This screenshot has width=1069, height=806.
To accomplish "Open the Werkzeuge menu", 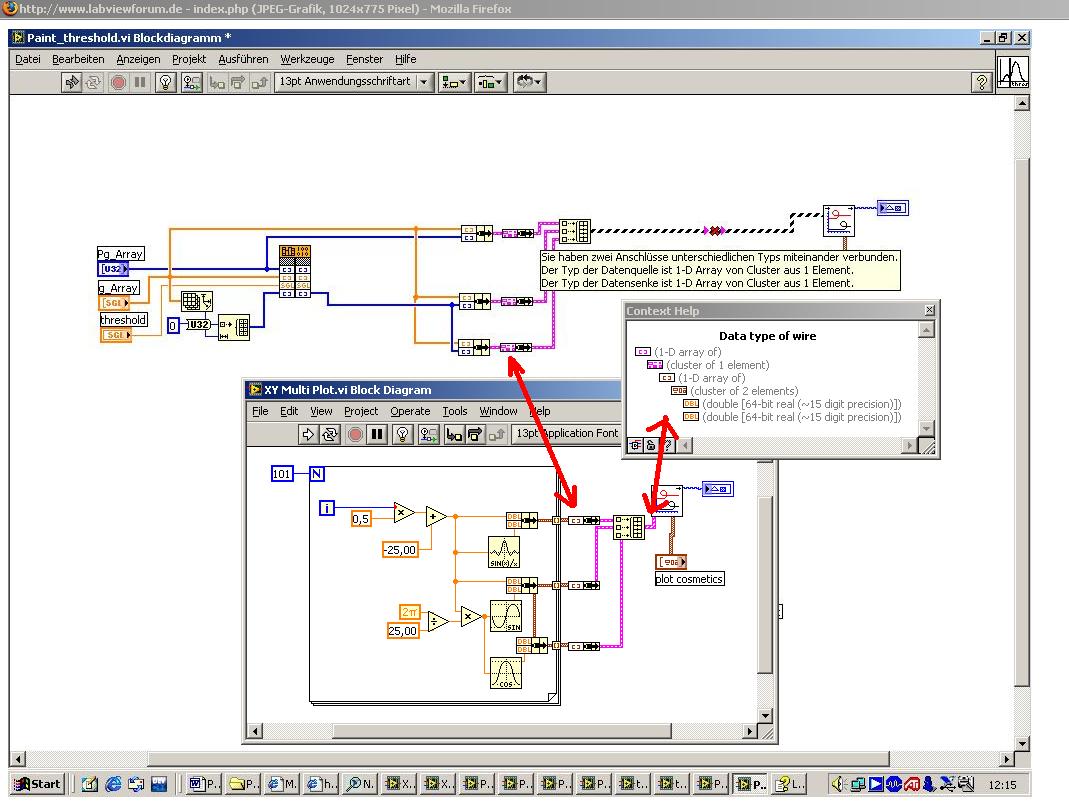I will (x=307, y=59).
